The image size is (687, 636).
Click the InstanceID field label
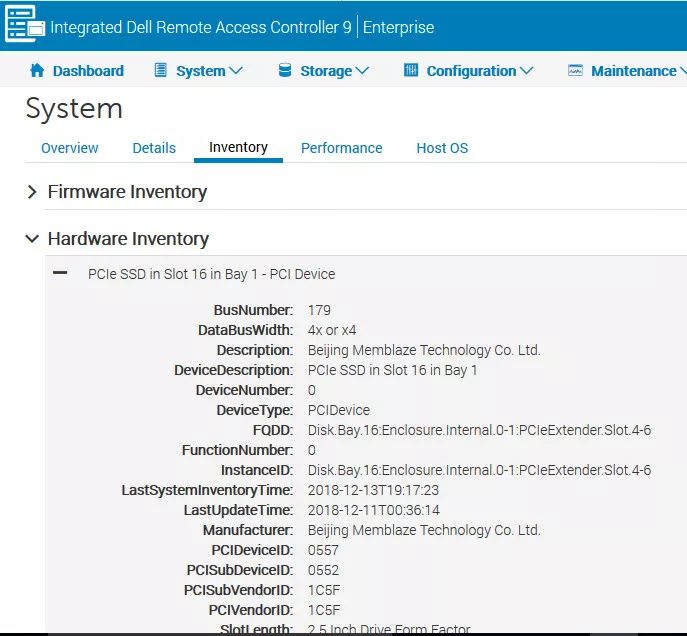click(257, 470)
